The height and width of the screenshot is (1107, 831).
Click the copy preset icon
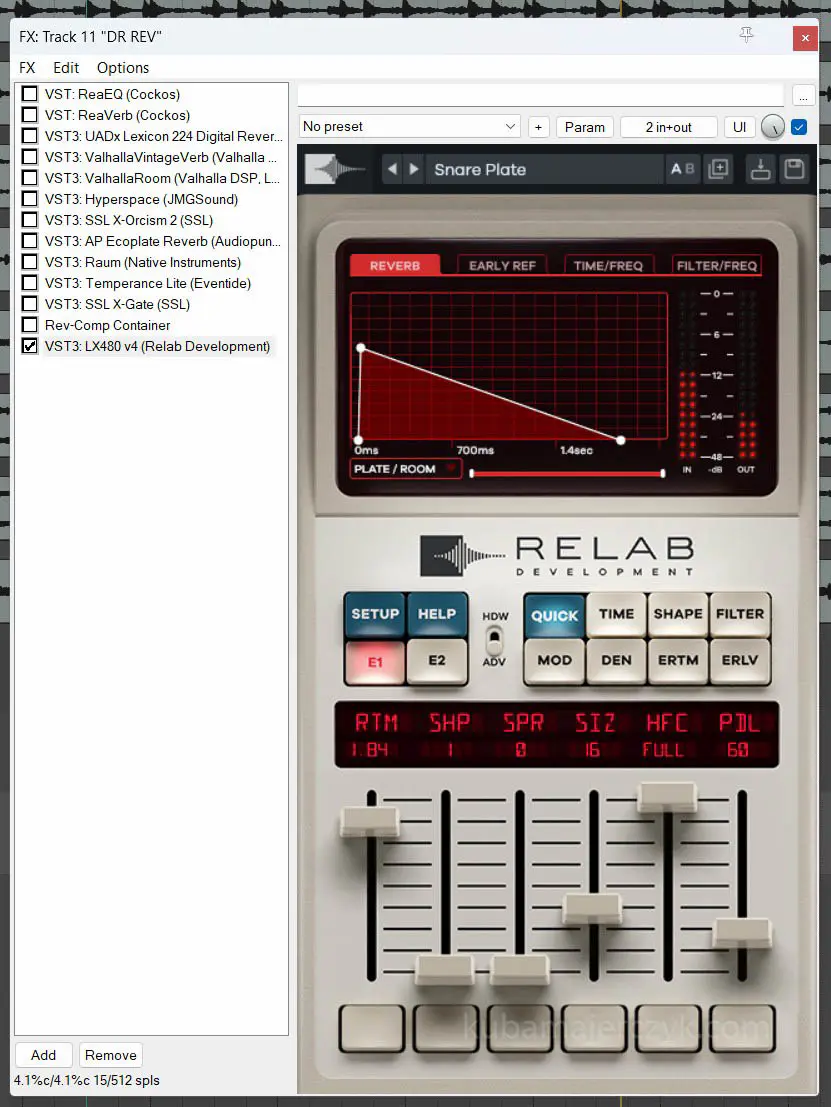coord(718,169)
